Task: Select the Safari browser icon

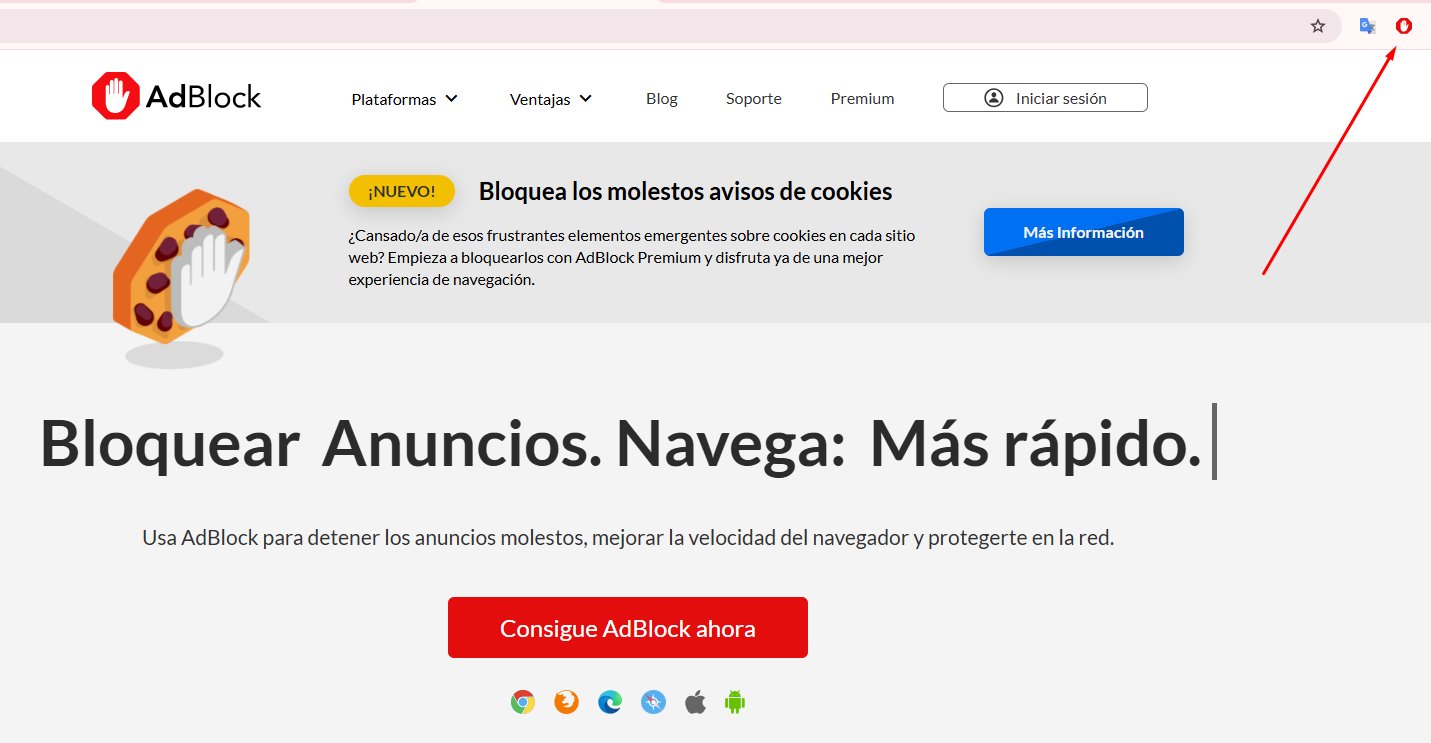Action: [653, 701]
